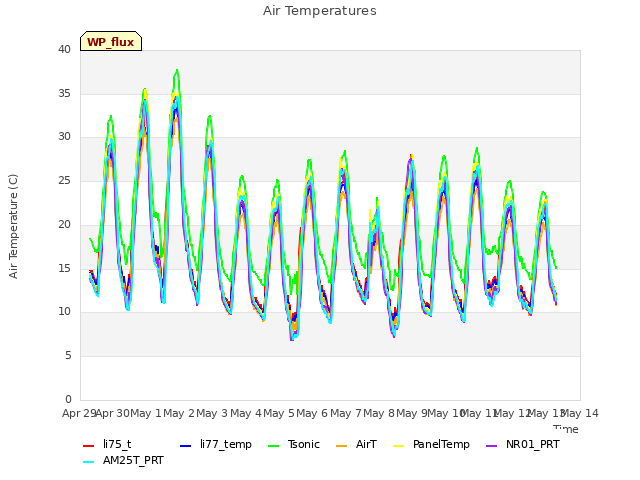Click the orange AirT legend swatch

coord(341,446)
